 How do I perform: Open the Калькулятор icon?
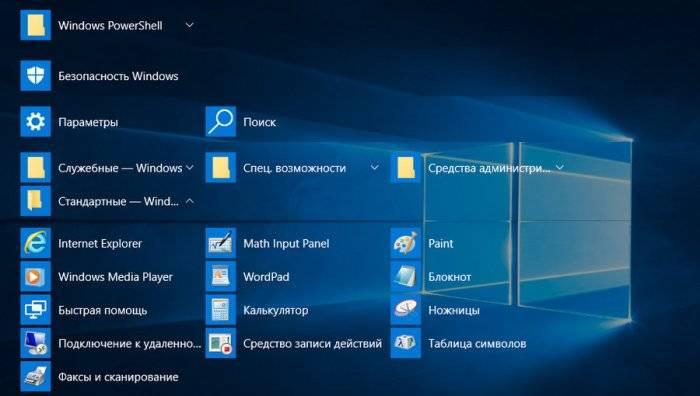[x=221, y=310]
